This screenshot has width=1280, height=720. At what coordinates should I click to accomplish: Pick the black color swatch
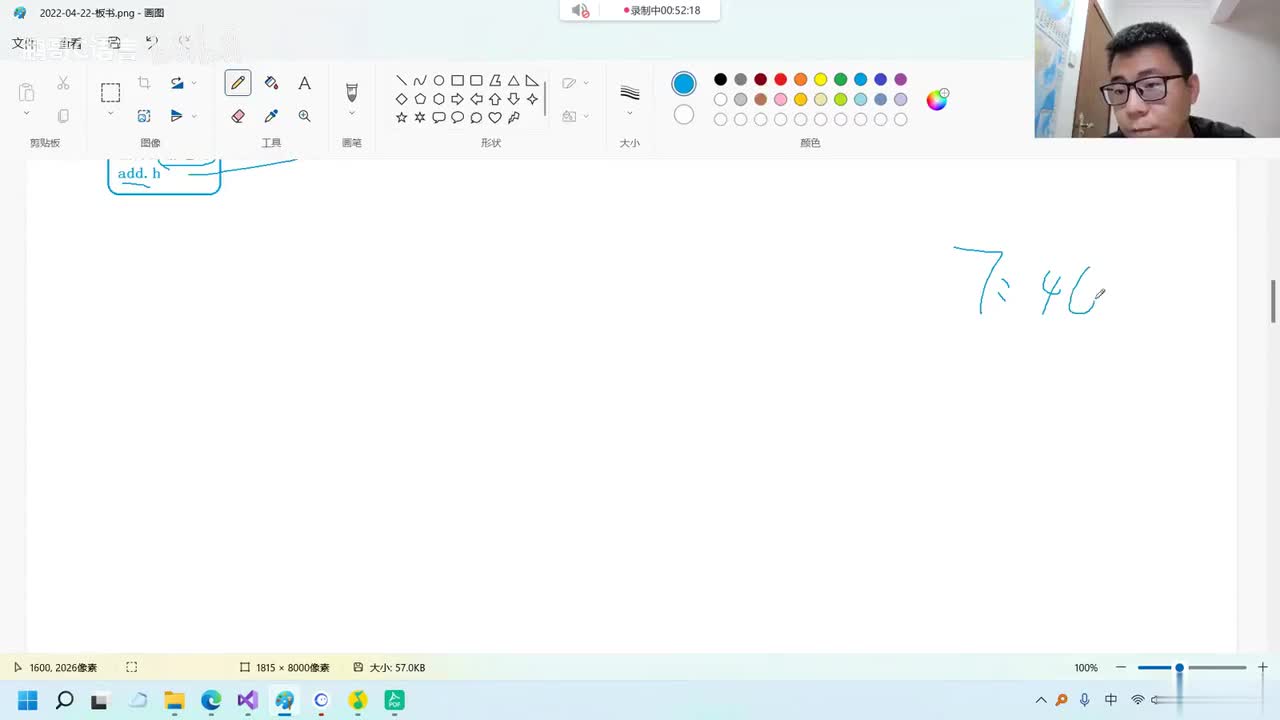tap(720, 79)
